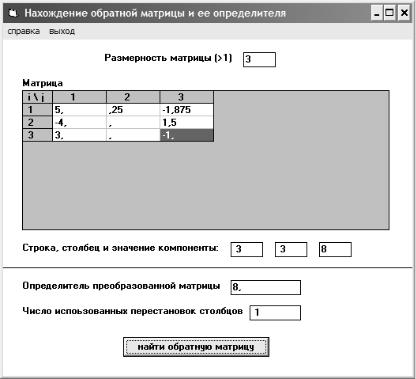The image size is (416, 379).
Task: Click the i \ j corner header cell
Action: (x=37, y=97)
